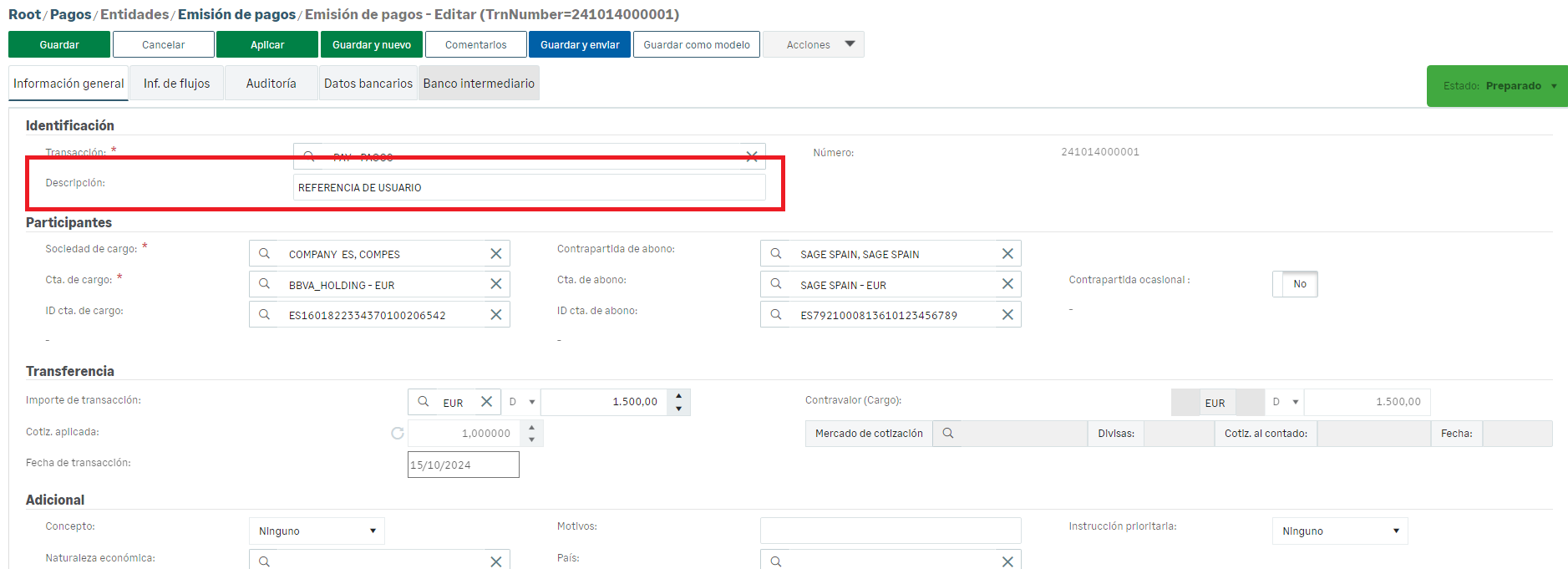Click search icon in Sociedad de cargo field
The height and width of the screenshot is (569, 1568).
pyautogui.click(x=264, y=254)
